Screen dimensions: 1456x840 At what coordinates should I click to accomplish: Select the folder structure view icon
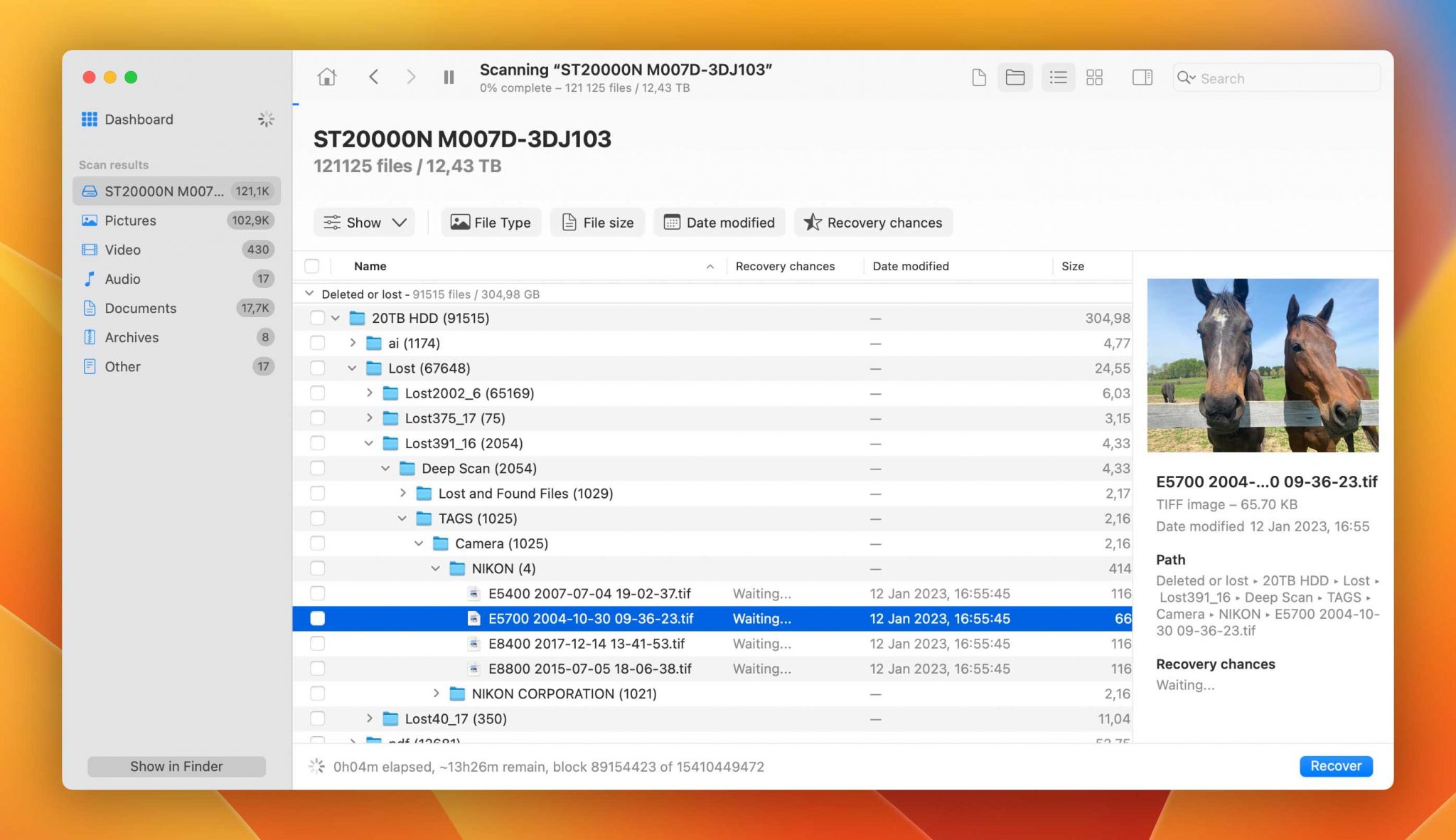(x=1015, y=77)
